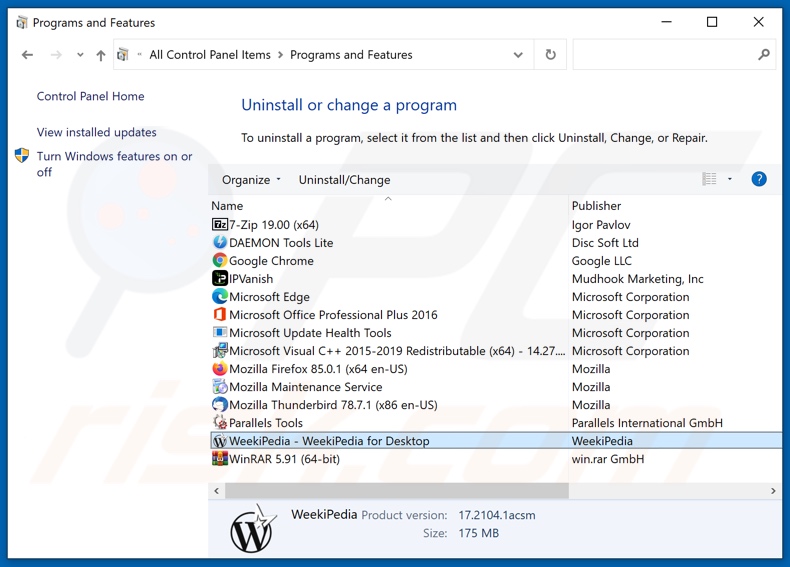Image resolution: width=790 pixels, height=567 pixels.
Task: Click the Google Chrome icon in list
Action: pyautogui.click(x=220, y=261)
